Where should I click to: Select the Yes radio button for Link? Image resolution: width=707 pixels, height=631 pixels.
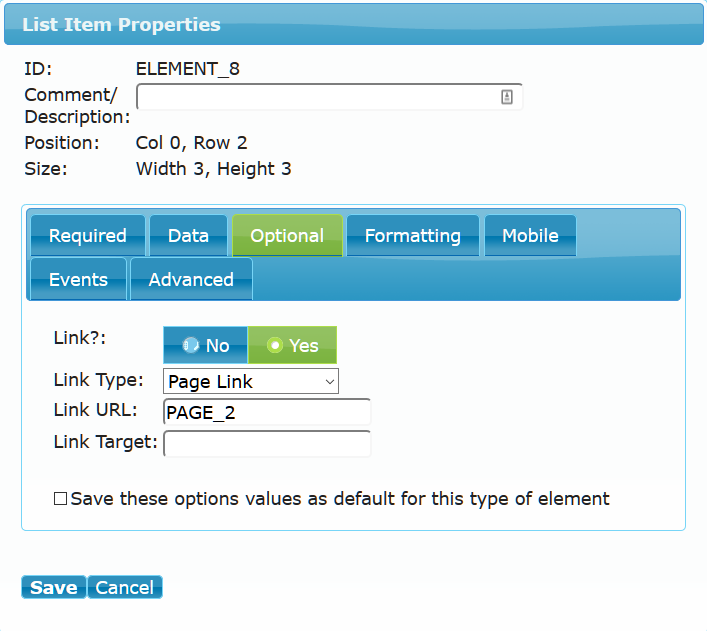292,345
